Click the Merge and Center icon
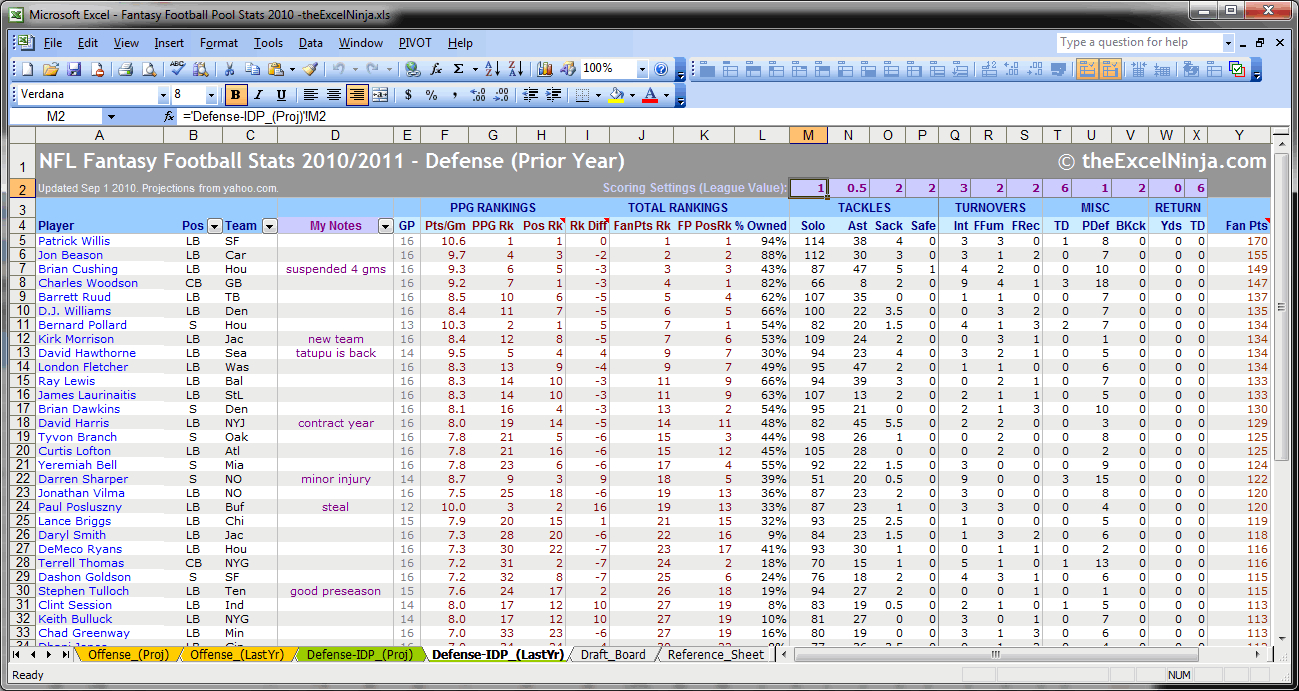The image size is (1299, 691). (380, 95)
